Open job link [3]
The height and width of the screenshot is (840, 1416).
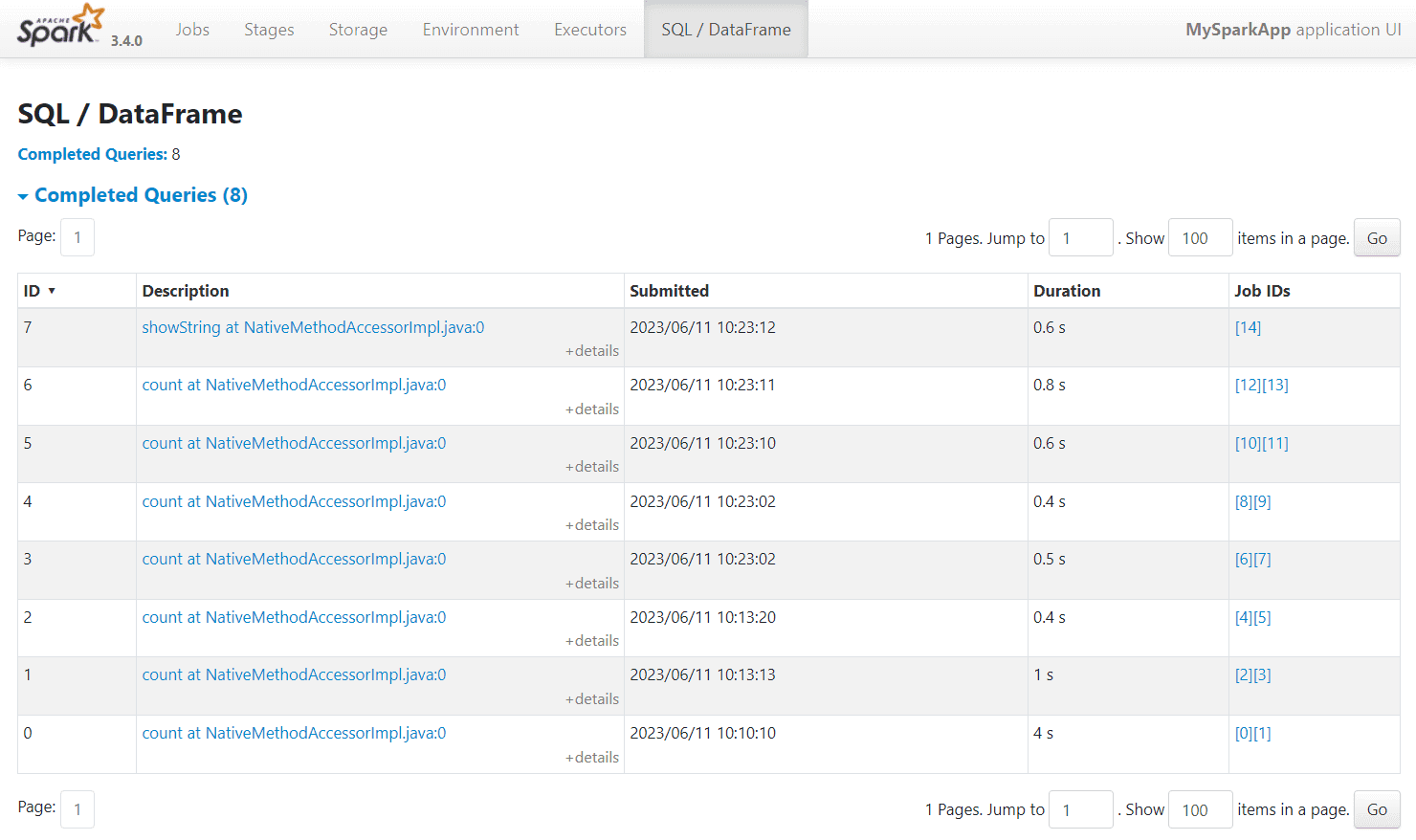coord(1262,674)
